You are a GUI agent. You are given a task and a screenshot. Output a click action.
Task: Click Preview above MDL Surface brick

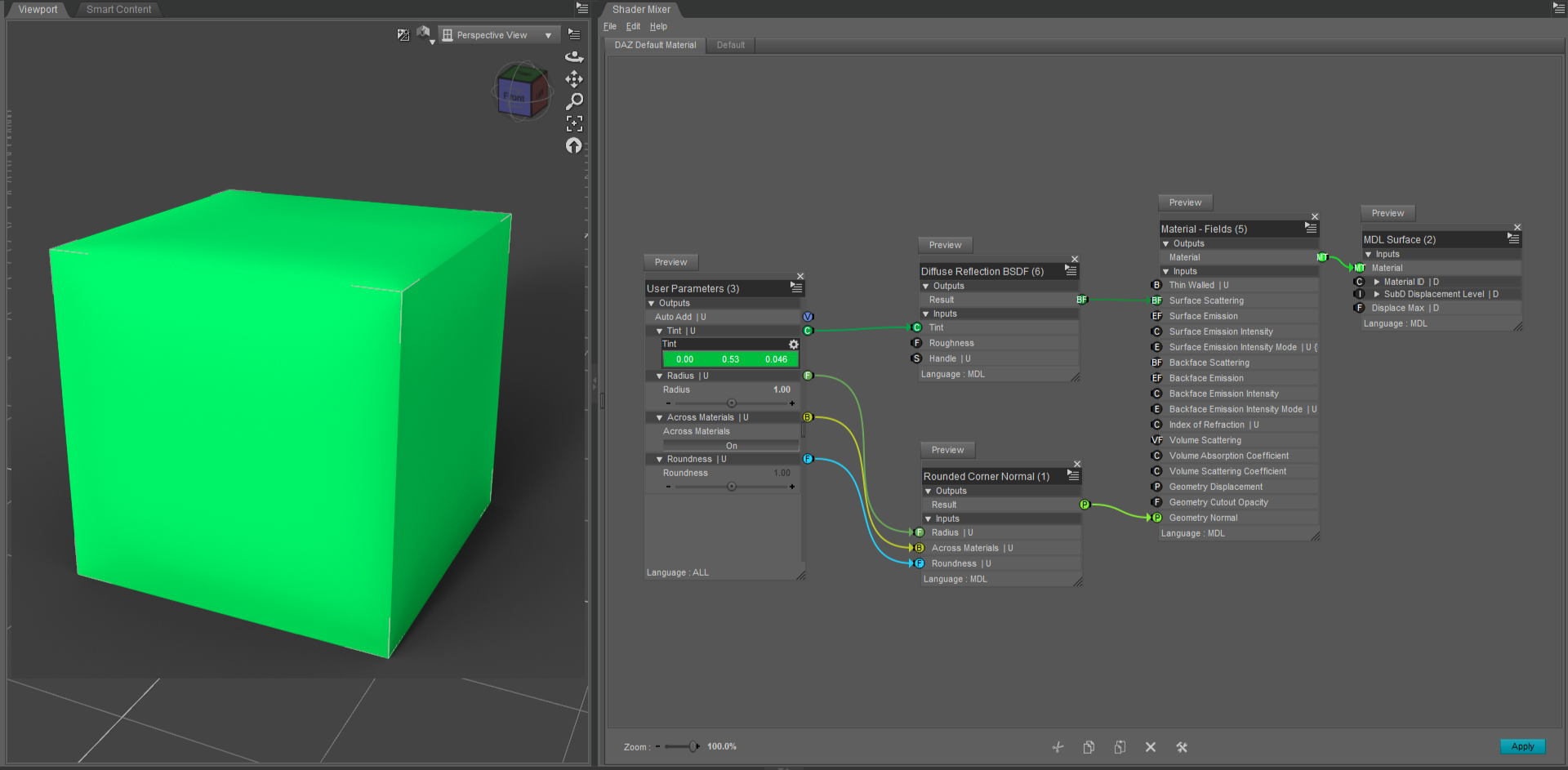[x=1388, y=213]
